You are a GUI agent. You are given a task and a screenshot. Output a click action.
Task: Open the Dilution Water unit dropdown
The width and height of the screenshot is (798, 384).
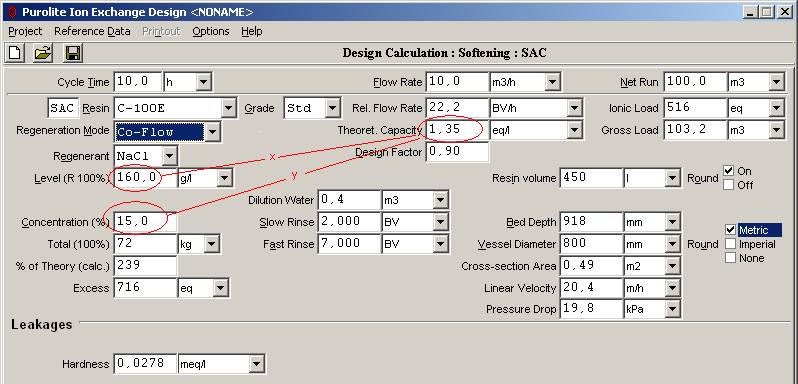441,200
